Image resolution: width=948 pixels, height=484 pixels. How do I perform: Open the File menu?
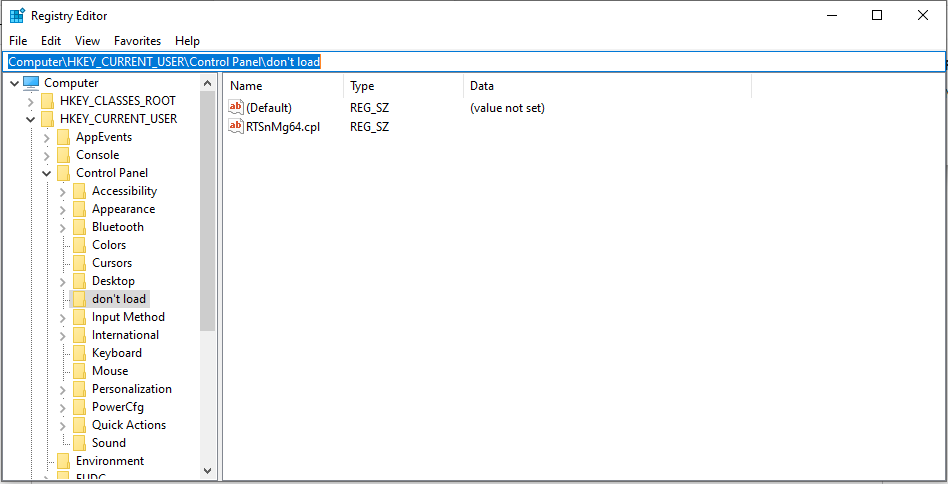(x=18, y=40)
